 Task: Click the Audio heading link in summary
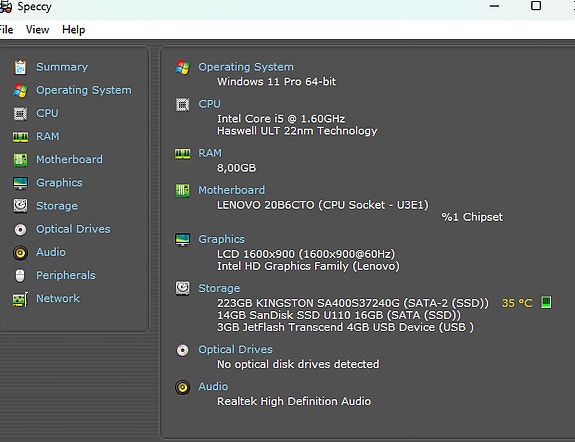click(x=213, y=387)
